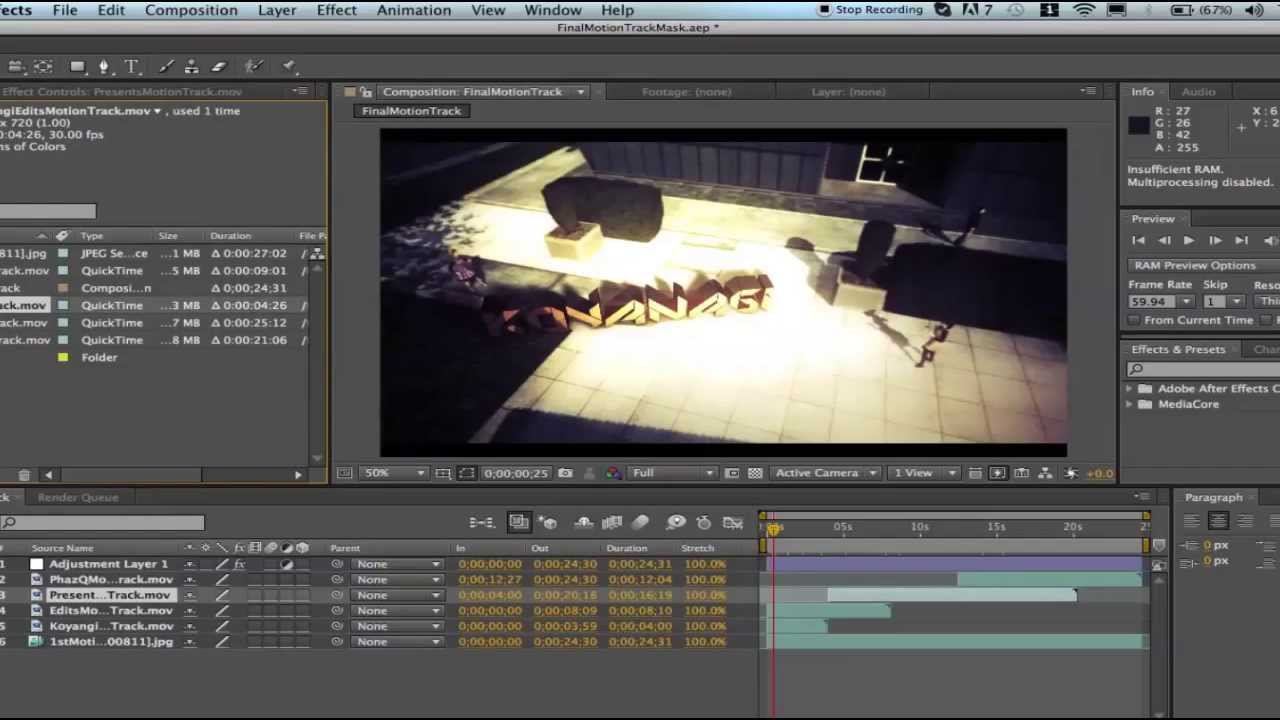Enable the From Current Time checkbox

click(x=1134, y=320)
